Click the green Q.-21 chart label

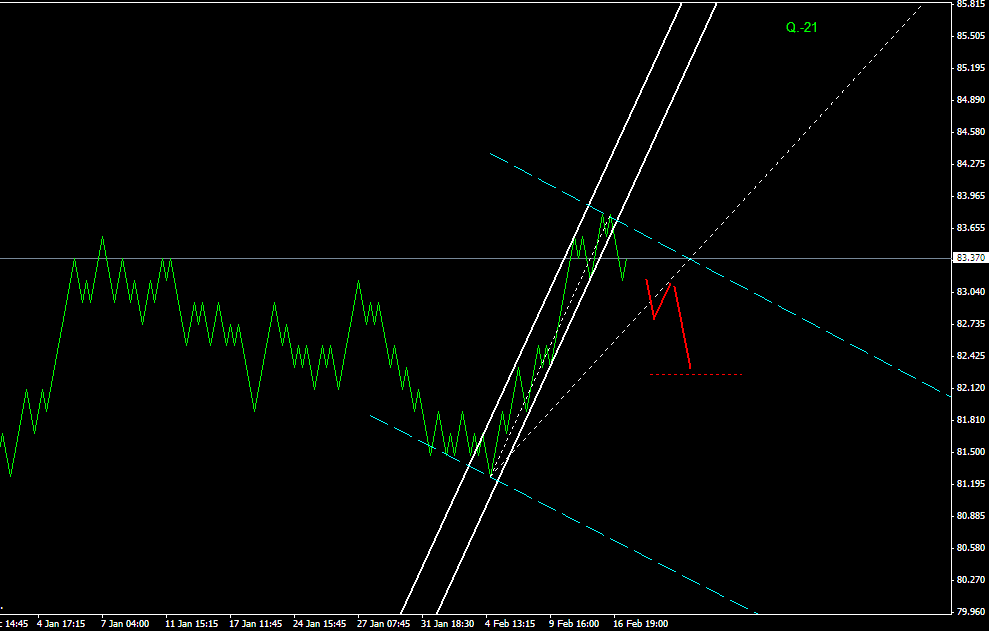(802, 27)
